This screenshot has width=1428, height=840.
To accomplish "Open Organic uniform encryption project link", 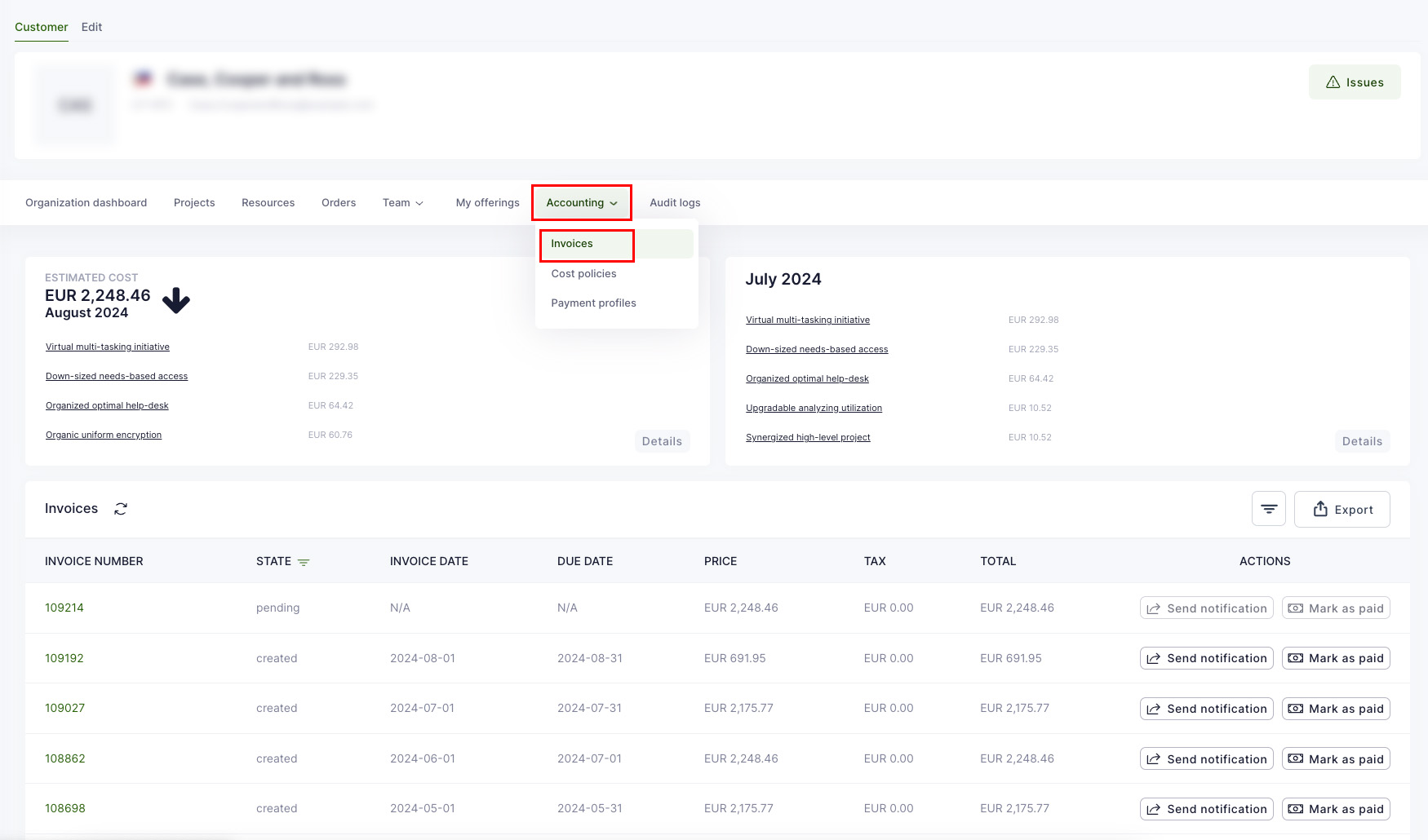I will coord(104,435).
